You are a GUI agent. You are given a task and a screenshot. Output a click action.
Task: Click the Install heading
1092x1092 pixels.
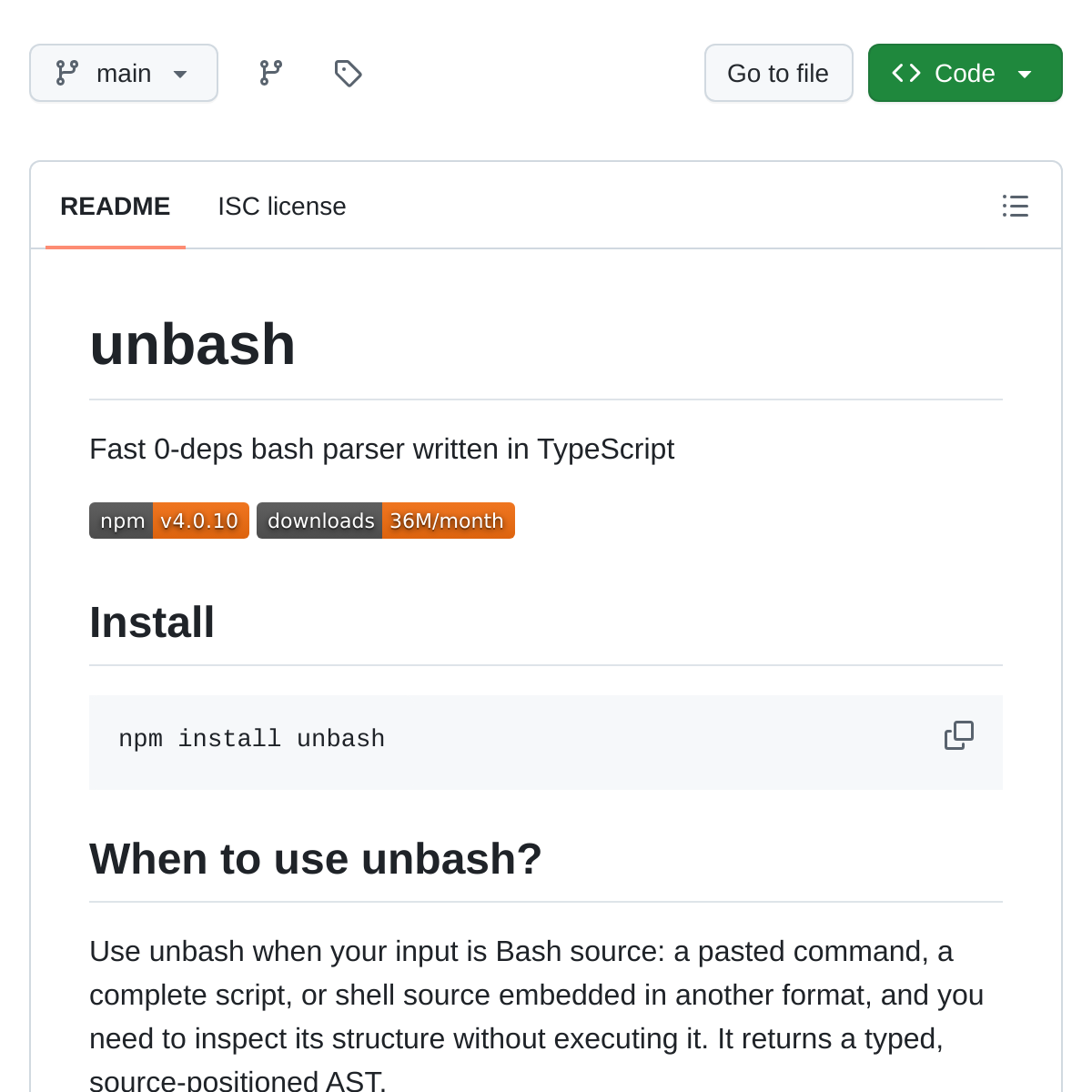pyautogui.click(x=152, y=622)
